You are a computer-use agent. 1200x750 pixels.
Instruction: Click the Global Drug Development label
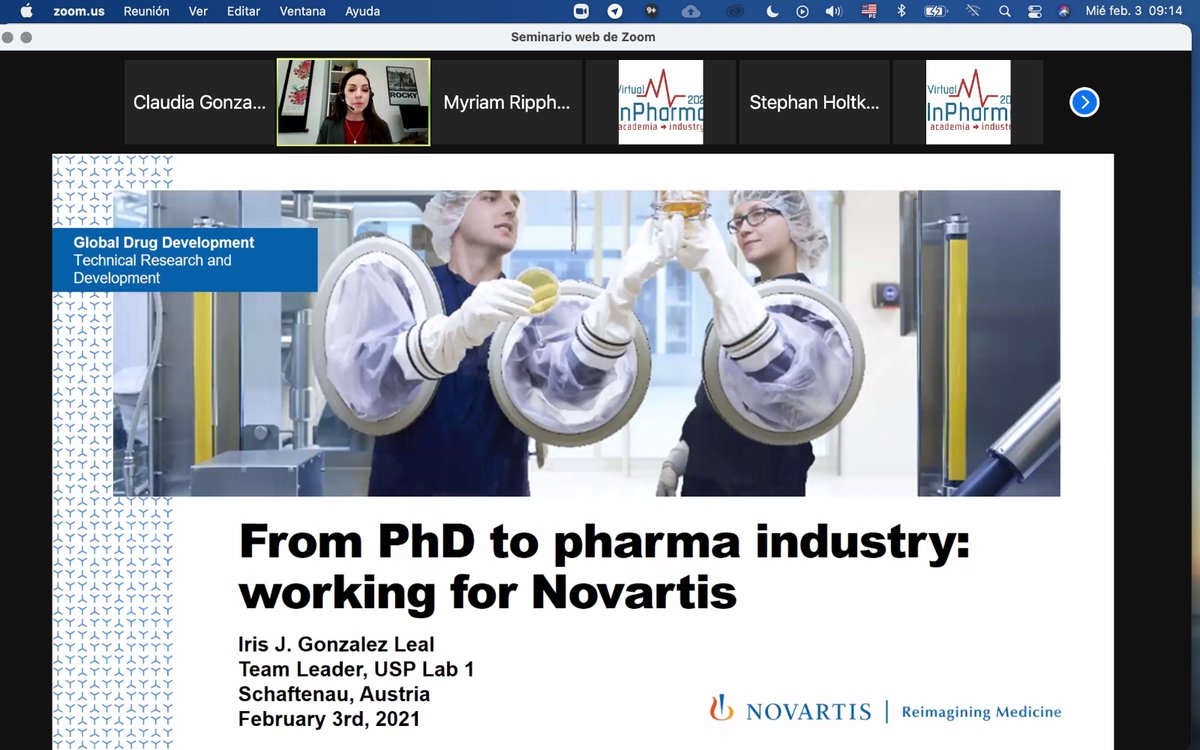164,242
